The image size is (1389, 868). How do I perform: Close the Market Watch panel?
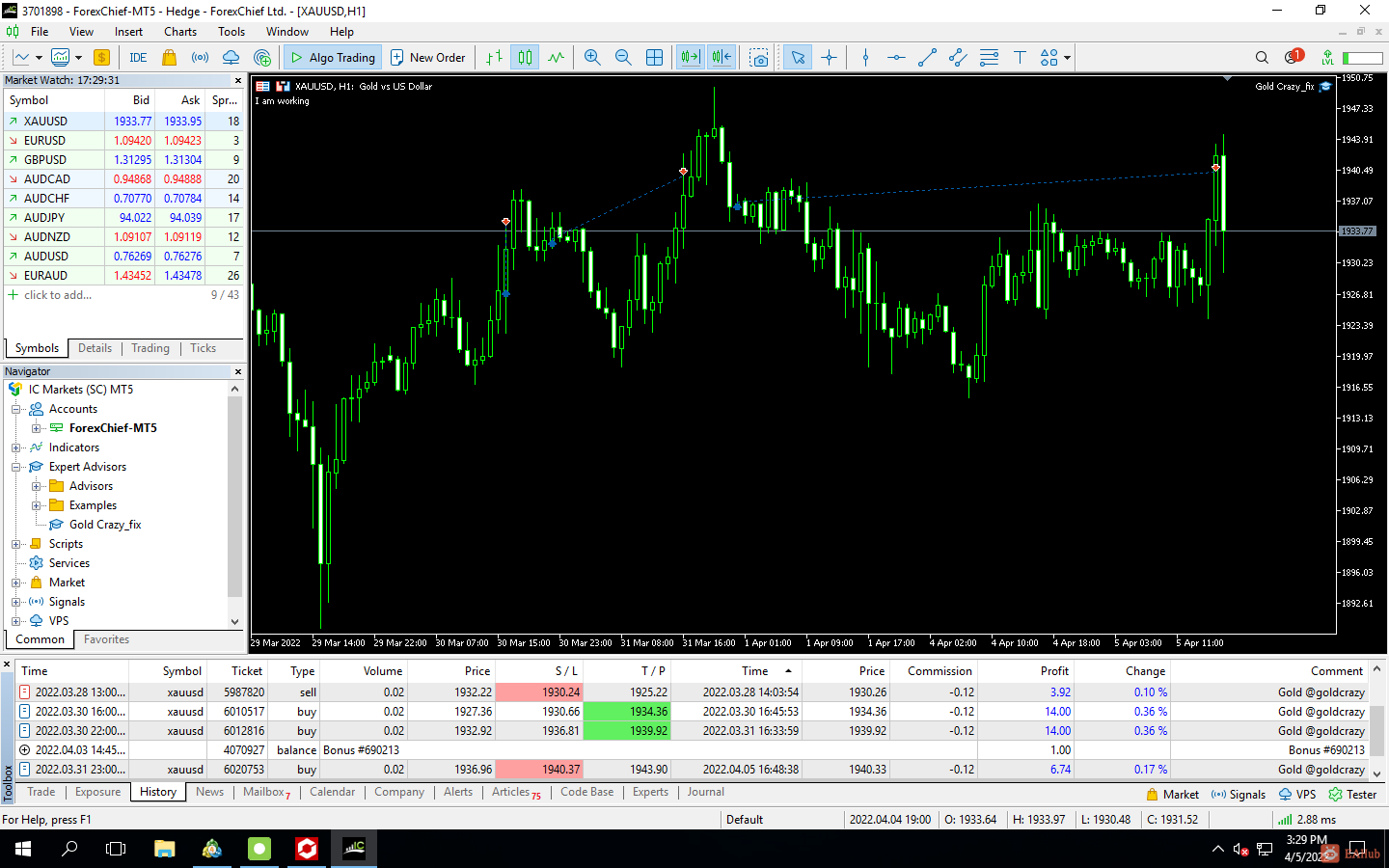click(x=238, y=80)
